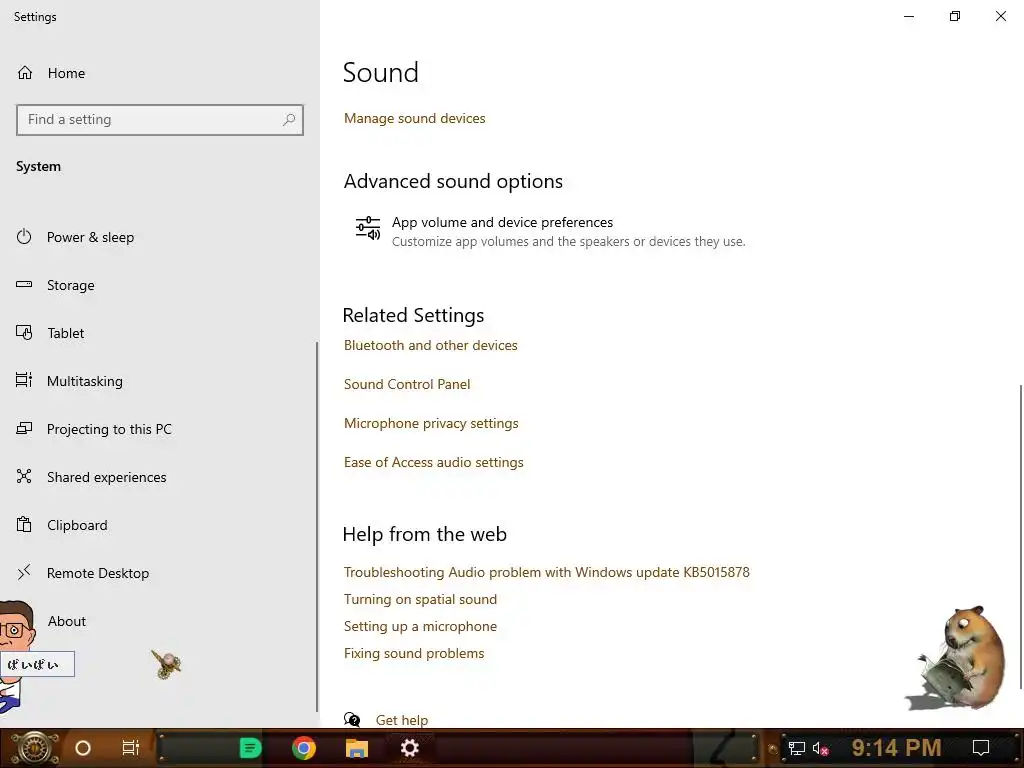Click the Clipboard icon in sidebar
This screenshot has width=1024, height=768.
24,524
